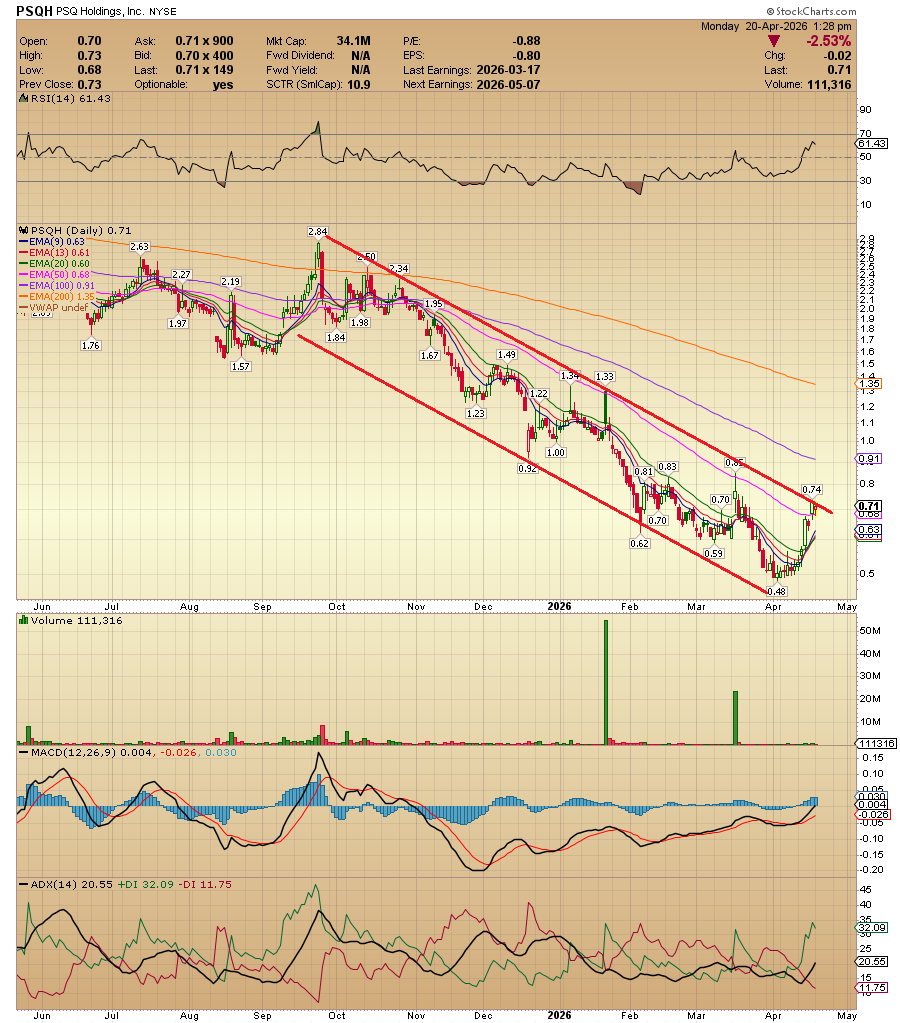
Task: Click the Open value 0.70
Action: point(89,41)
